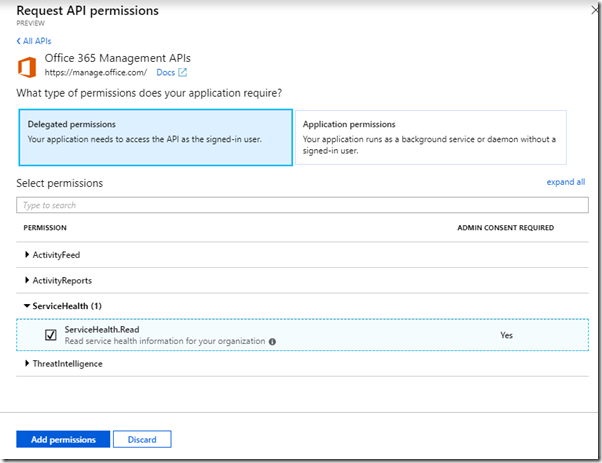602x463 pixels.
Task: Go back to All APIs
Action: click(34, 41)
